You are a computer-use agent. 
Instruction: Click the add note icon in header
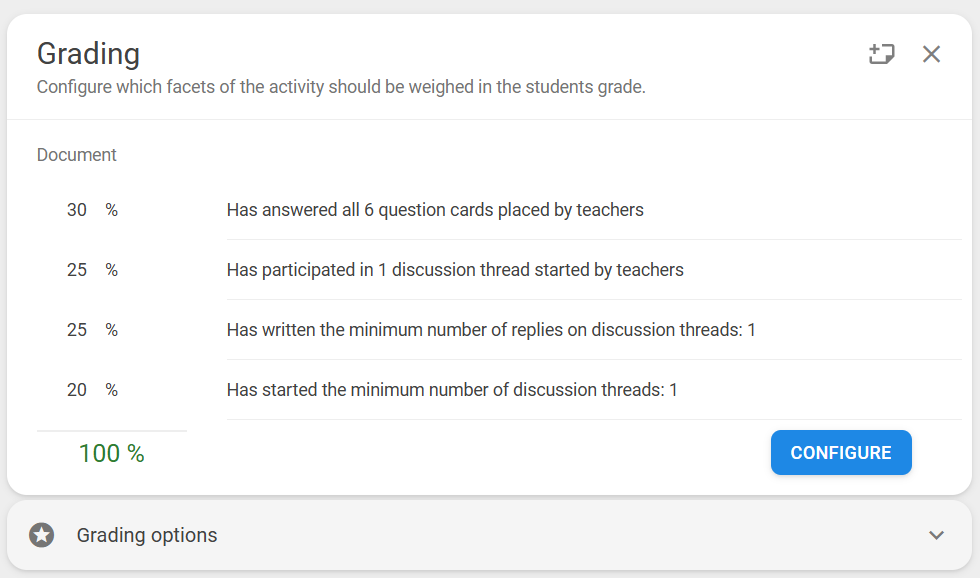881,54
